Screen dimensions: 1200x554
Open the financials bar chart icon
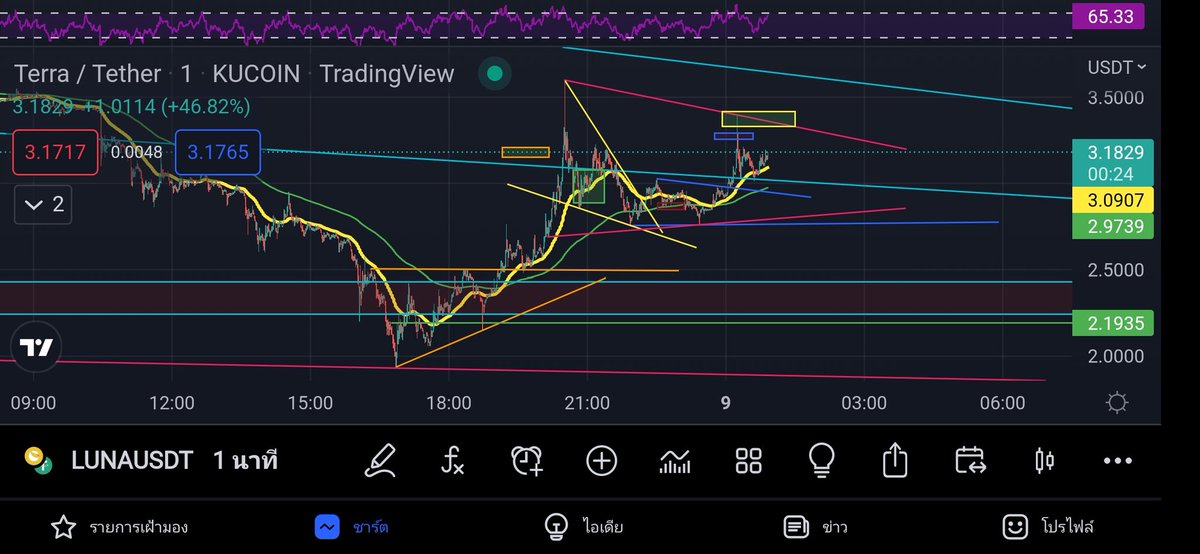point(675,461)
